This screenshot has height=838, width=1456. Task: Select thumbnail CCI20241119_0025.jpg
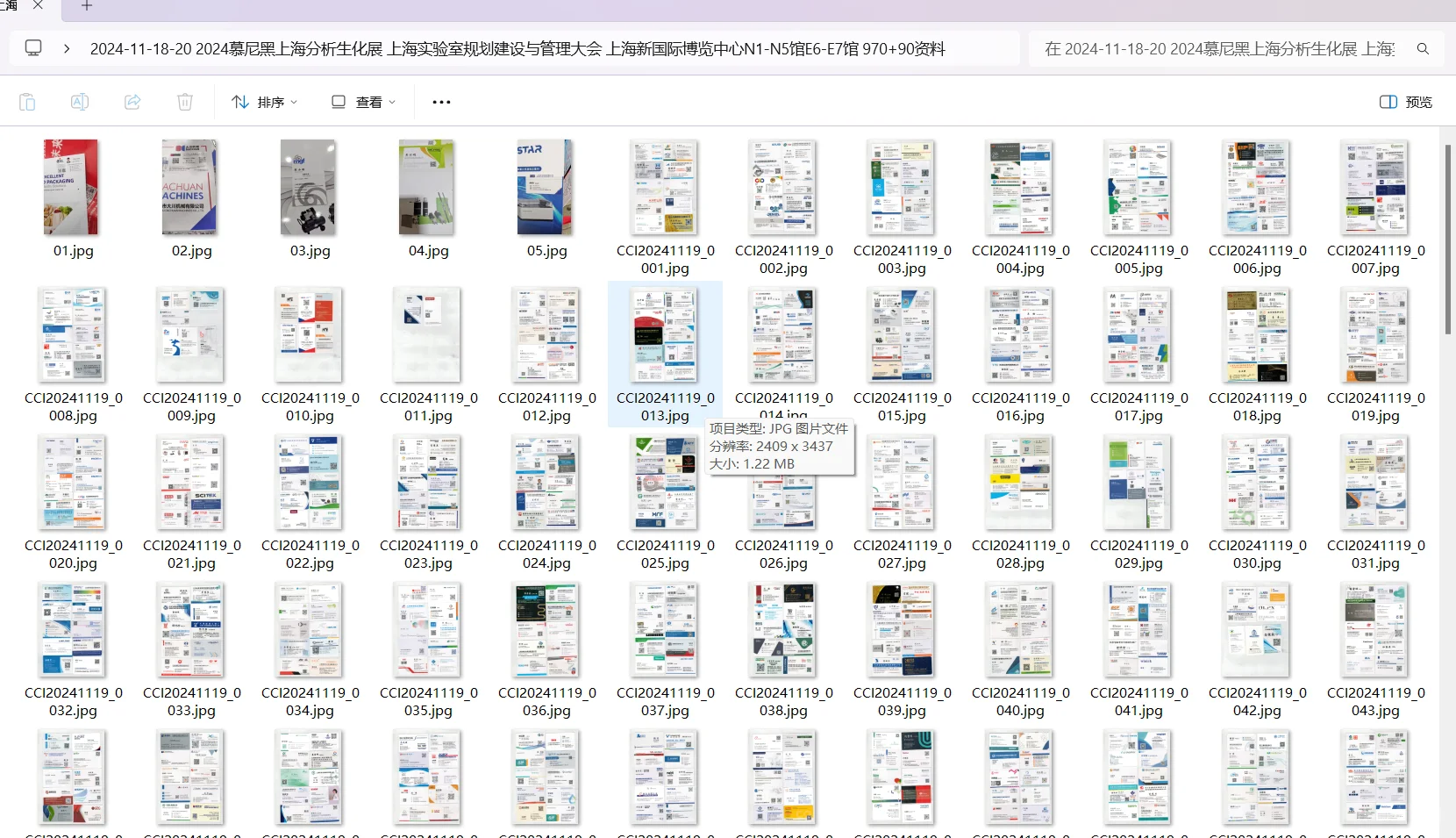pyautogui.click(x=665, y=482)
